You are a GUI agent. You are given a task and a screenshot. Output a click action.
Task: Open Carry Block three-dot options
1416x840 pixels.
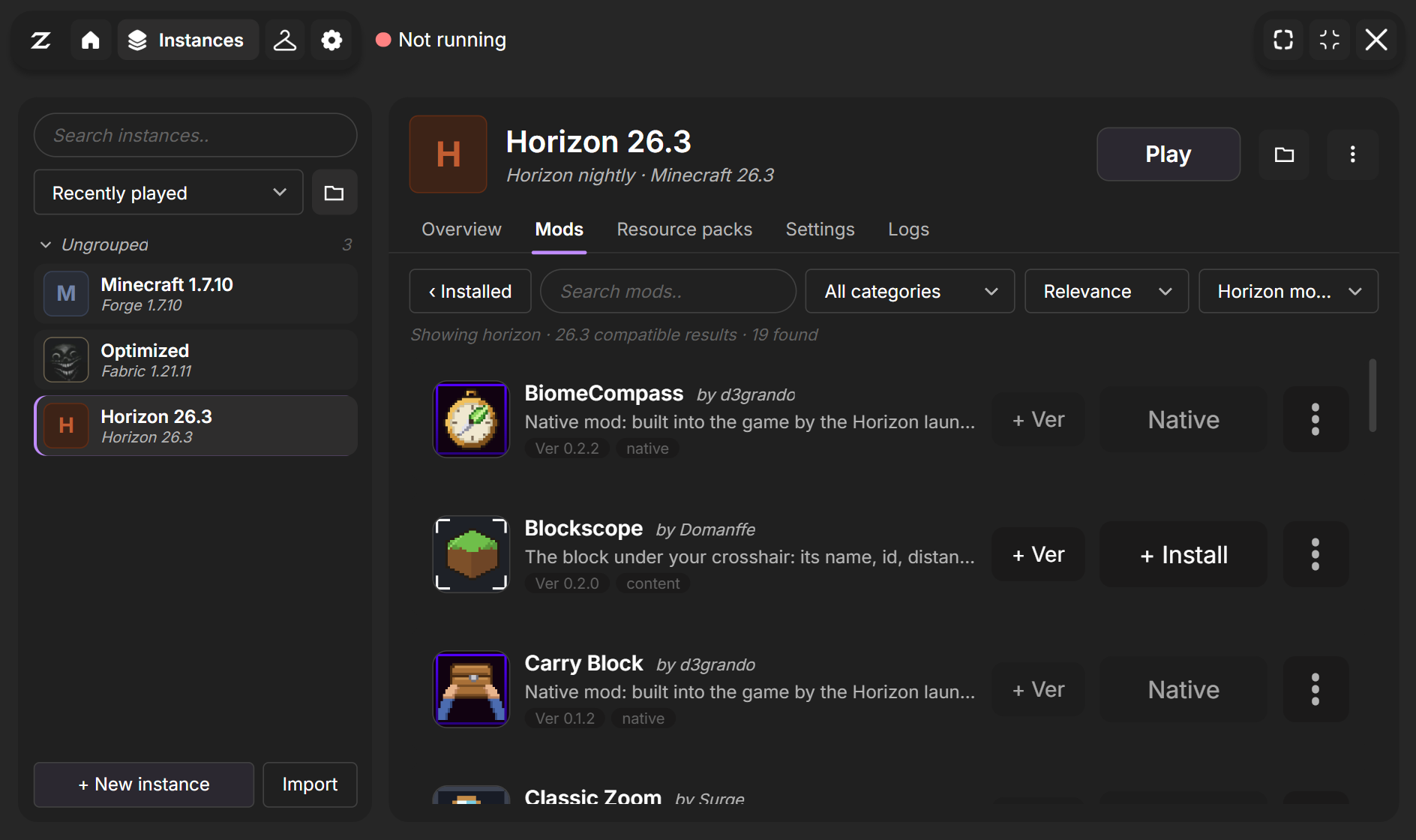(1315, 689)
